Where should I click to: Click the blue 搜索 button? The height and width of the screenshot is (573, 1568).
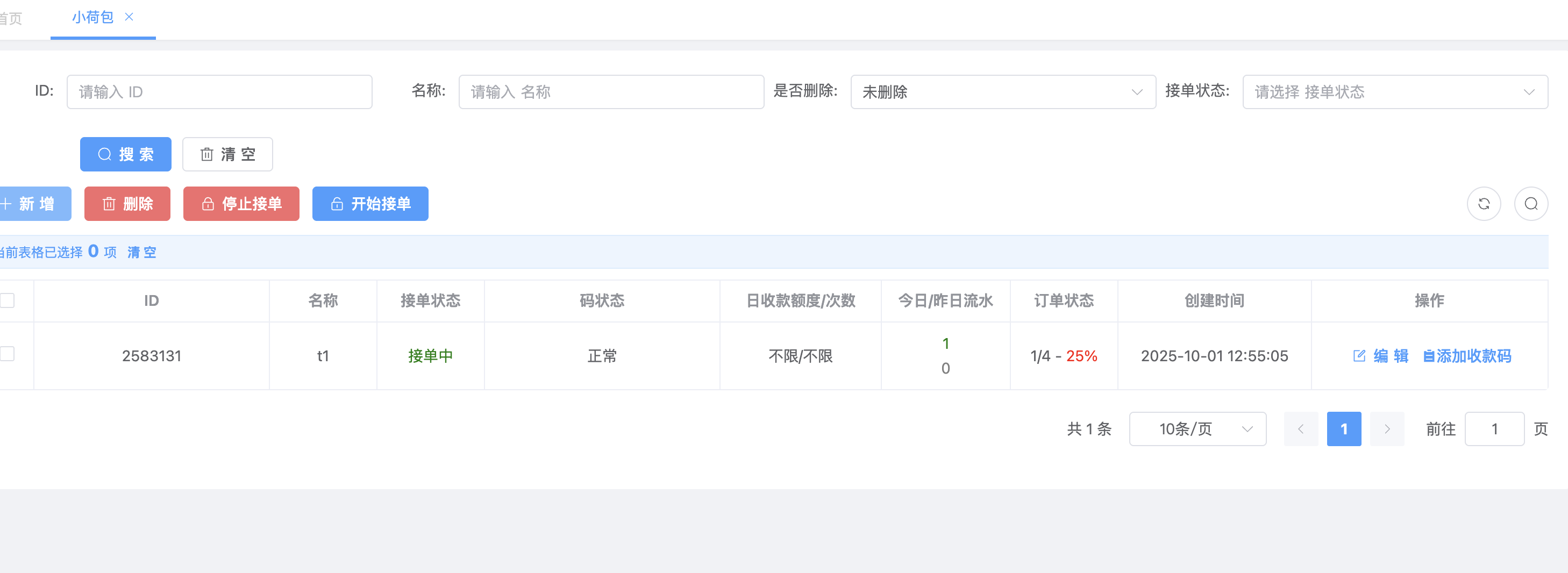click(125, 154)
